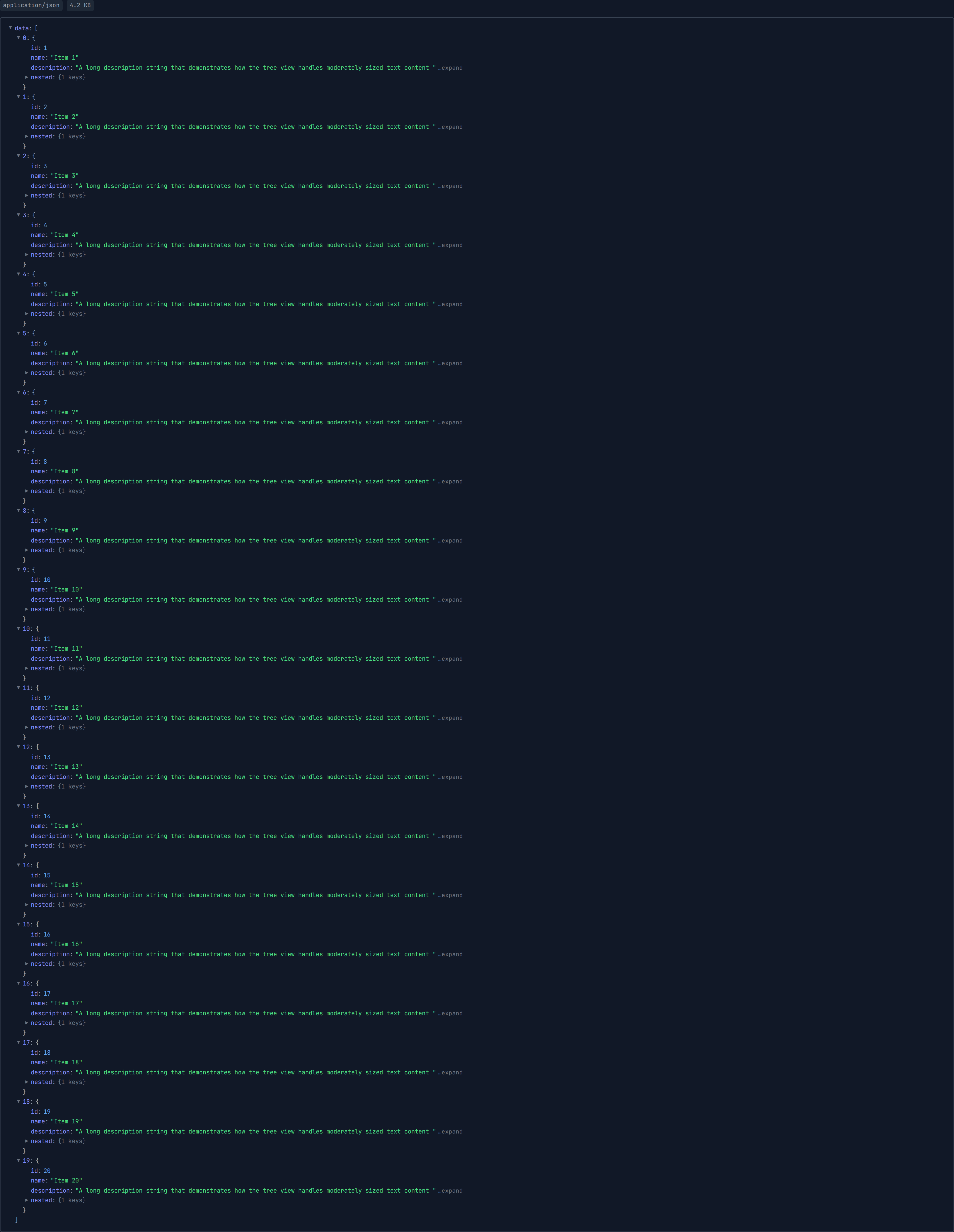Expand full description of Item 1
The width and height of the screenshot is (954, 1232).
[450, 68]
